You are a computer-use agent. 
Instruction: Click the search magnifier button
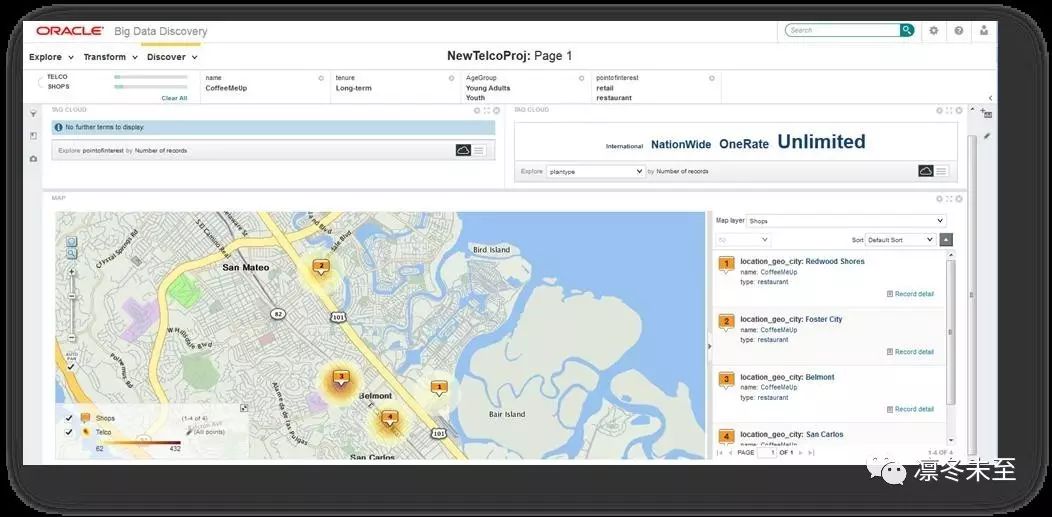pos(906,30)
